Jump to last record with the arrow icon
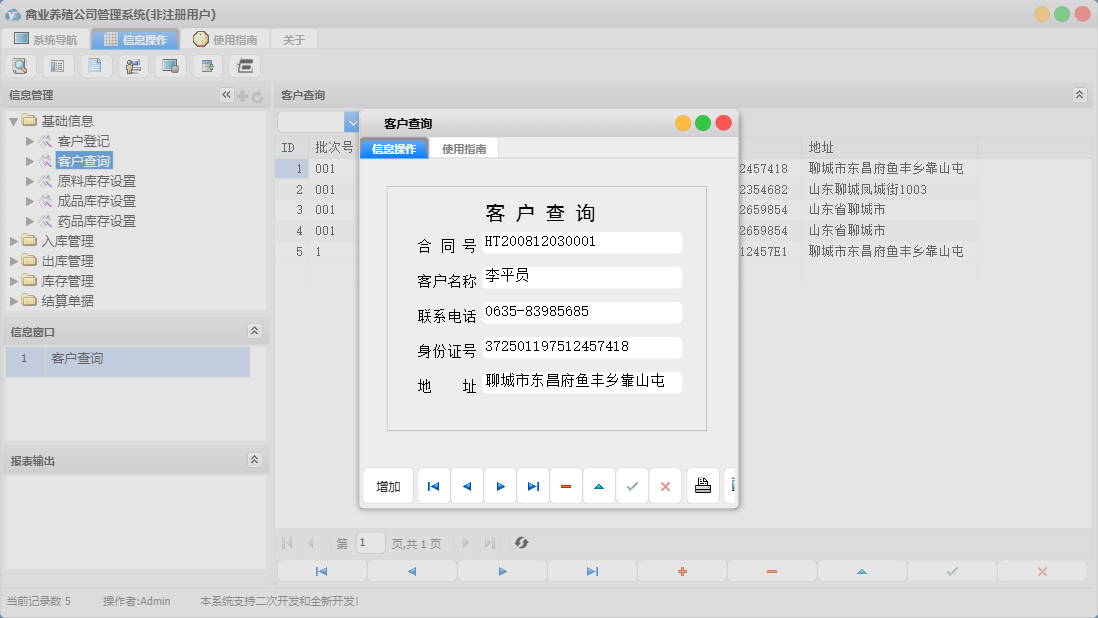This screenshot has width=1098, height=618. (x=533, y=486)
